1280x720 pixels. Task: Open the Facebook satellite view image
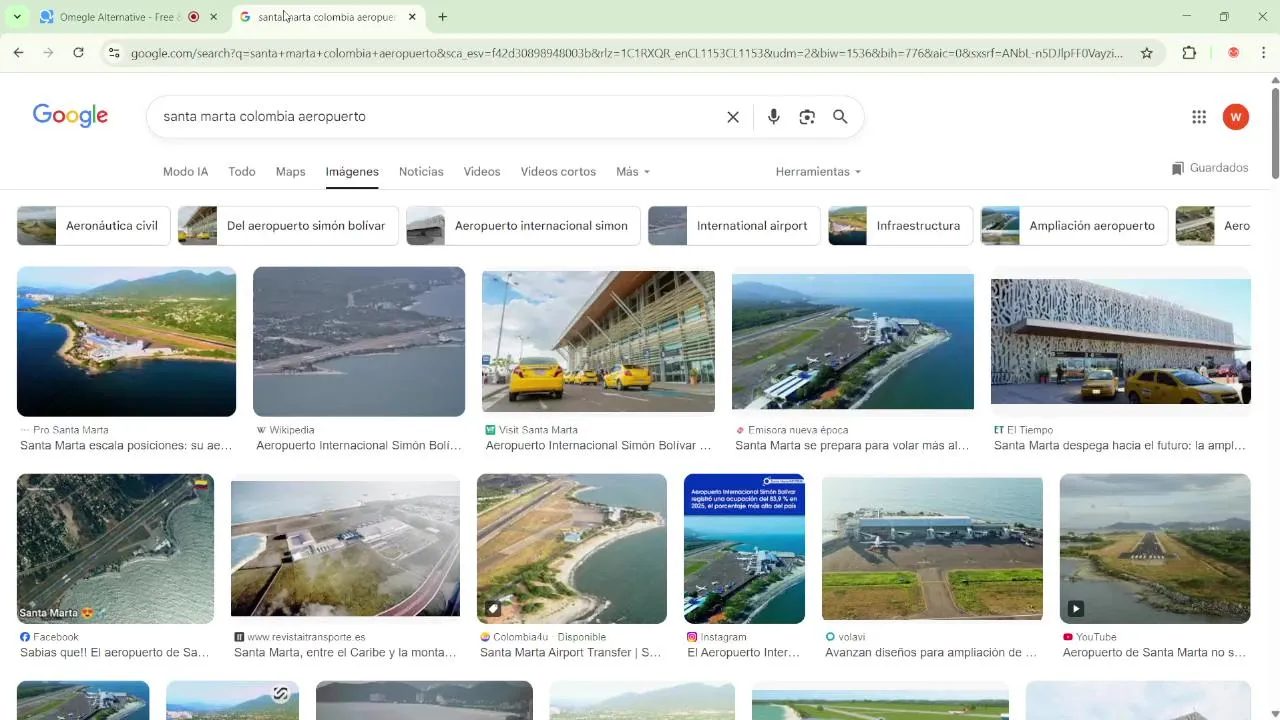(x=115, y=549)
